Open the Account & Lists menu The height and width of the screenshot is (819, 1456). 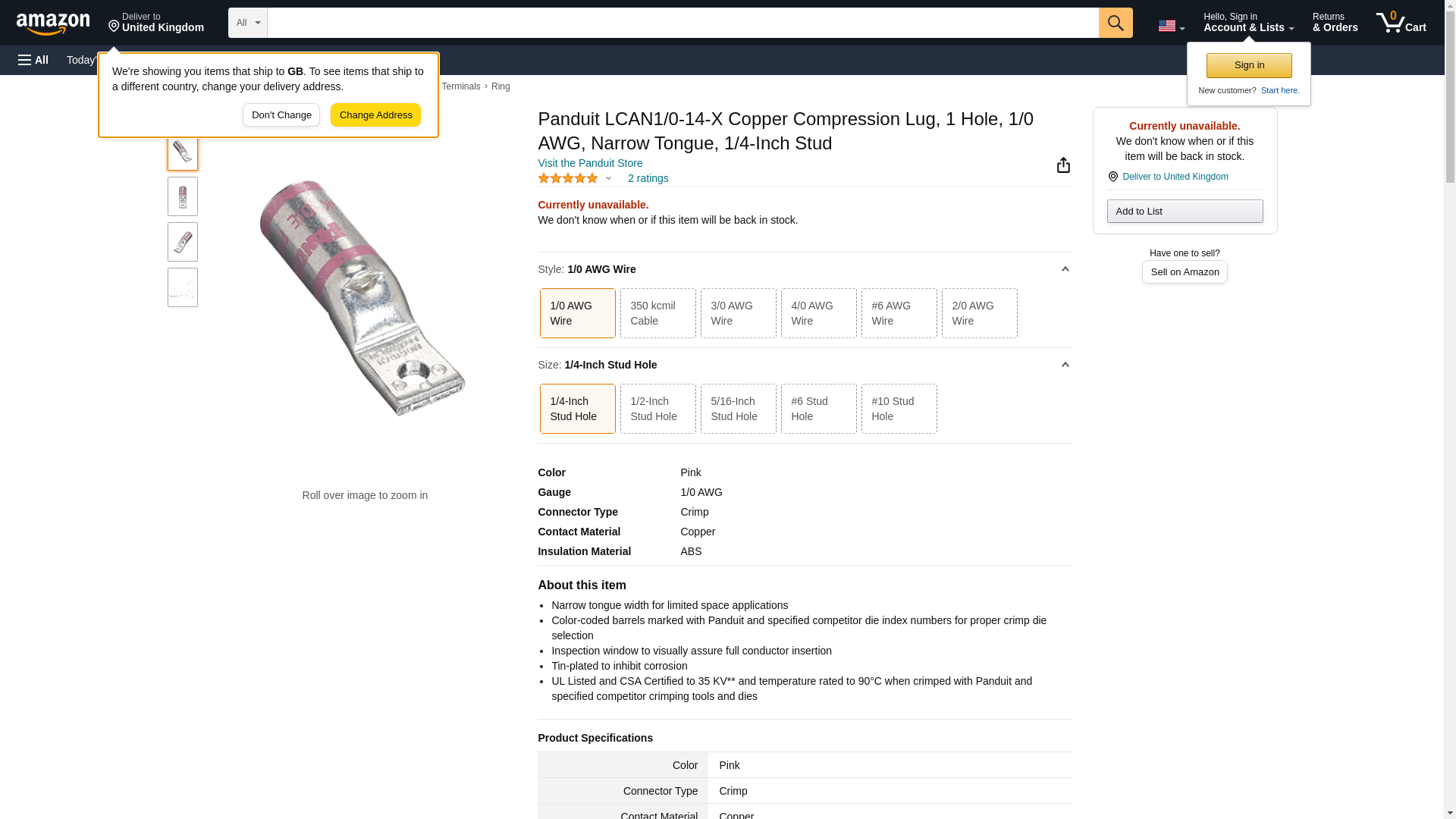1248,23
